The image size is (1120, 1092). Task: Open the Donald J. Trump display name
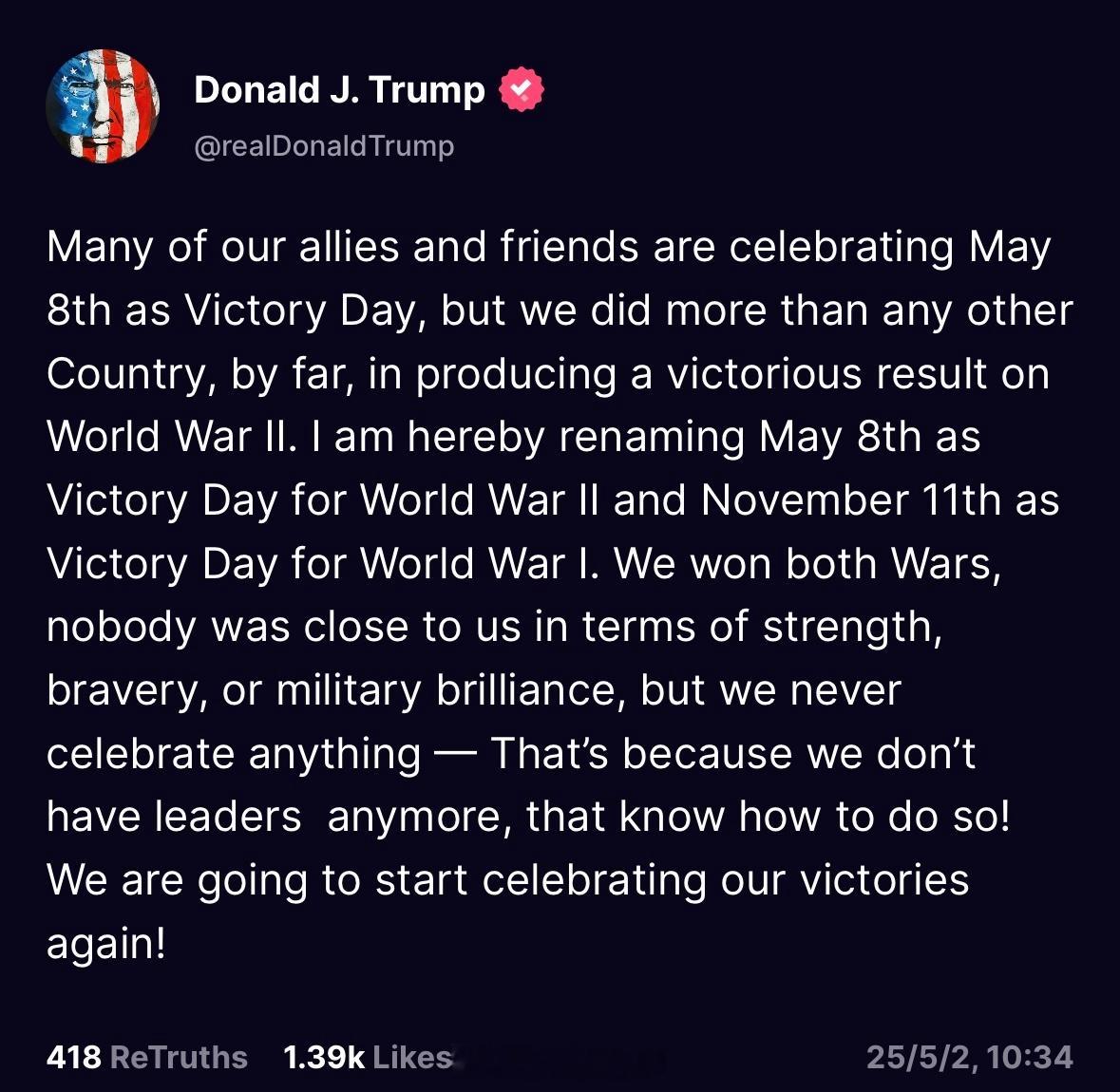(x=339, y=90)
